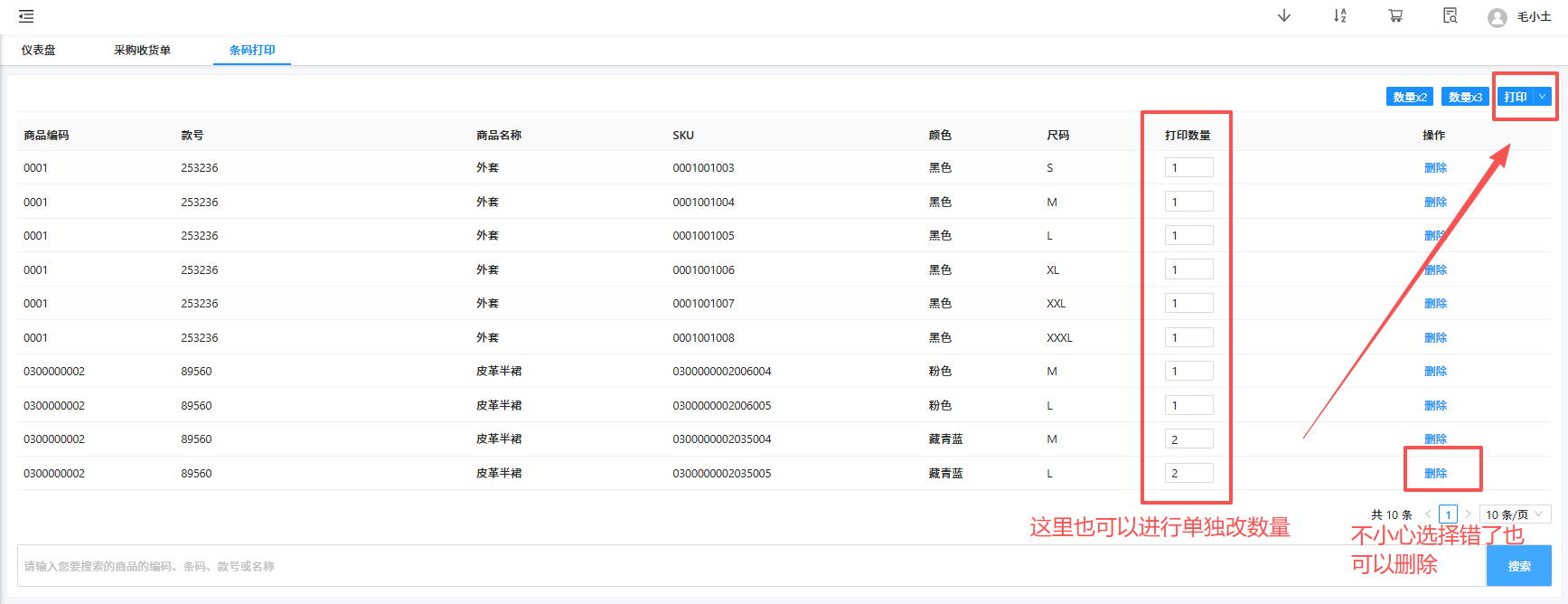1568x604 pixels.
Task: Click the 数量x2 button
Action: [1409, 97]
